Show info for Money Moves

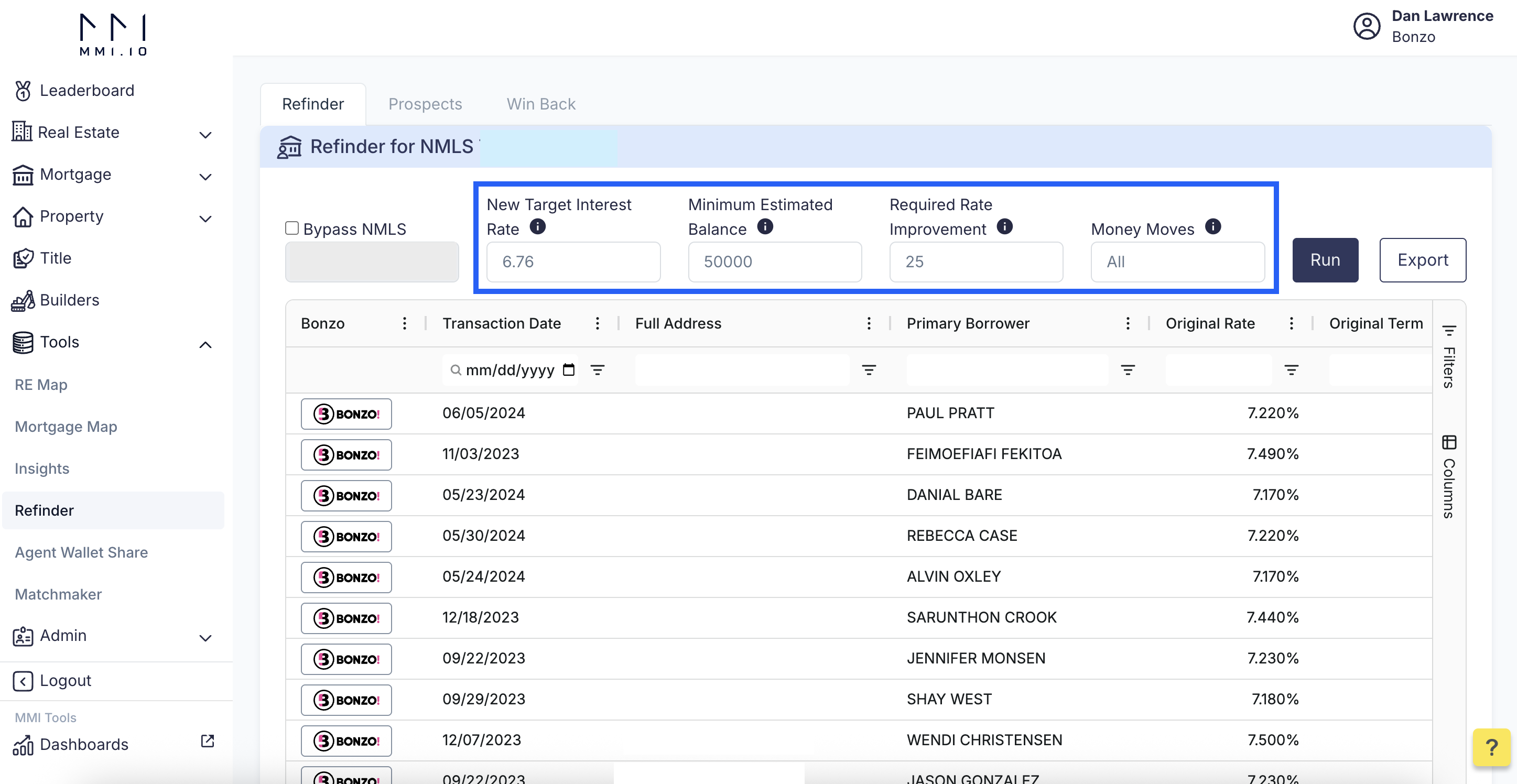(1213, 226)
